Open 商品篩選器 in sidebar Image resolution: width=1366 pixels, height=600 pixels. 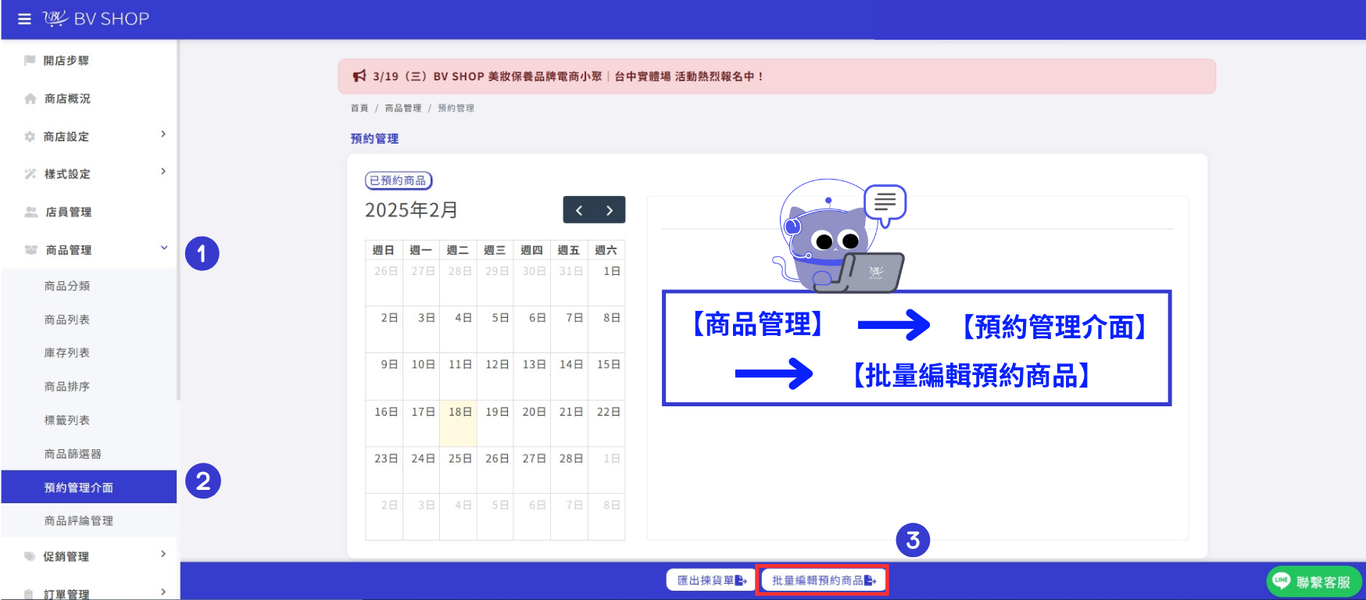73,454
